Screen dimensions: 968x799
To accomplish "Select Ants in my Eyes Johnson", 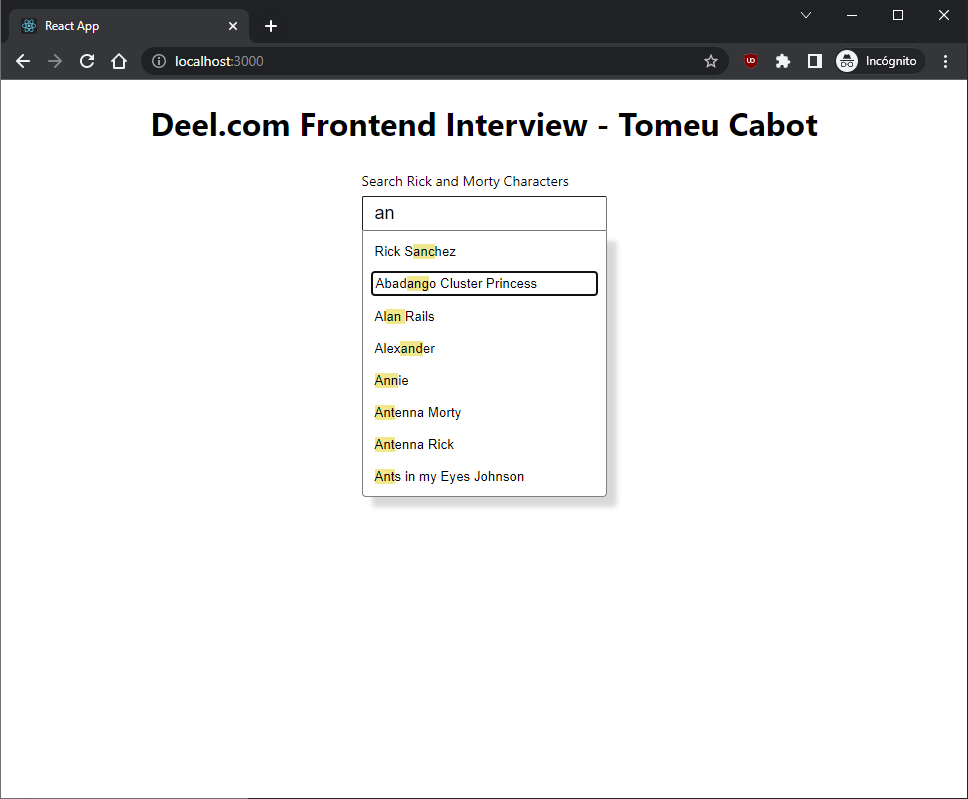I will 484,477.
